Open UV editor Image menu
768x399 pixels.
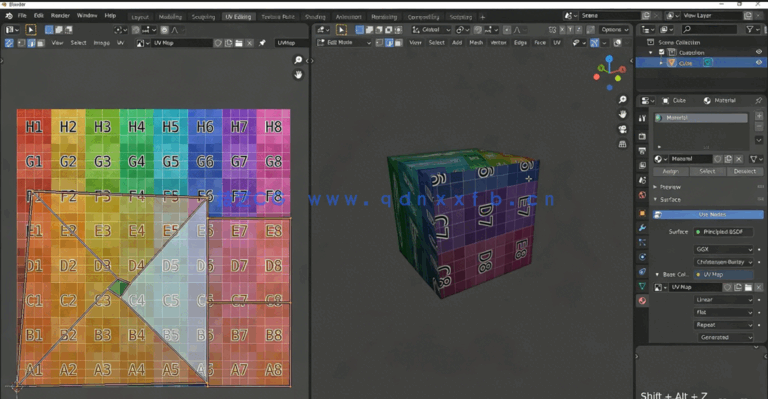[x=101, y=43]
